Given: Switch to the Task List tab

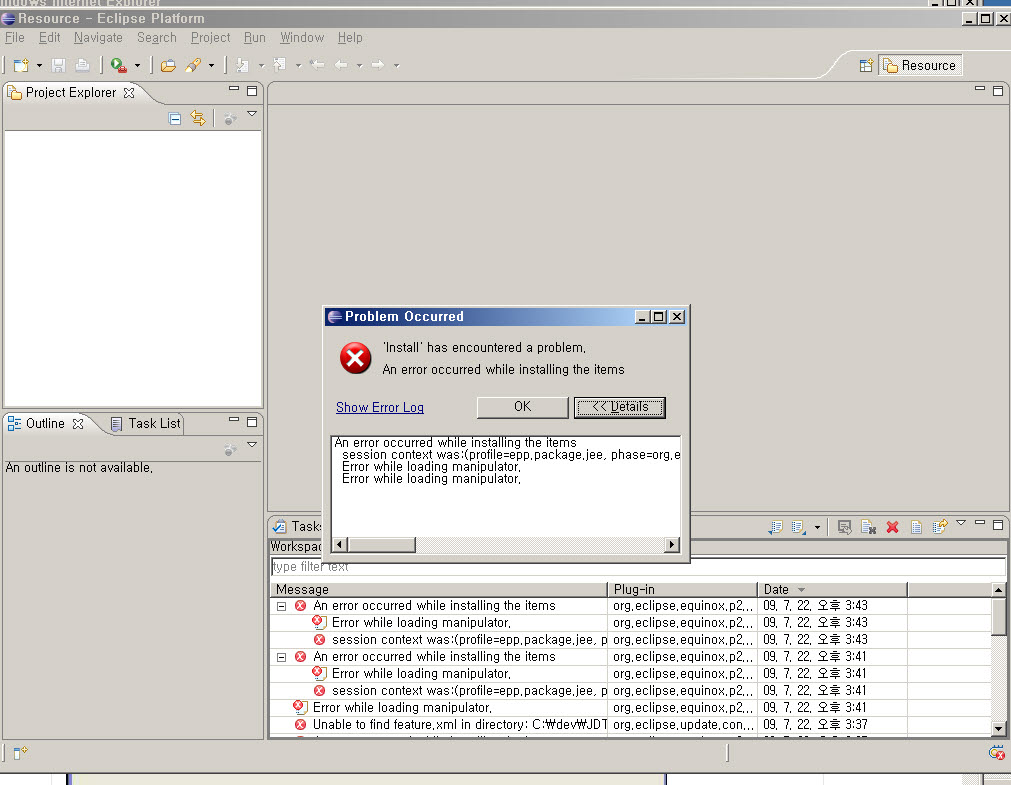Looking at the screenshot, I should (x=146, y=424).
